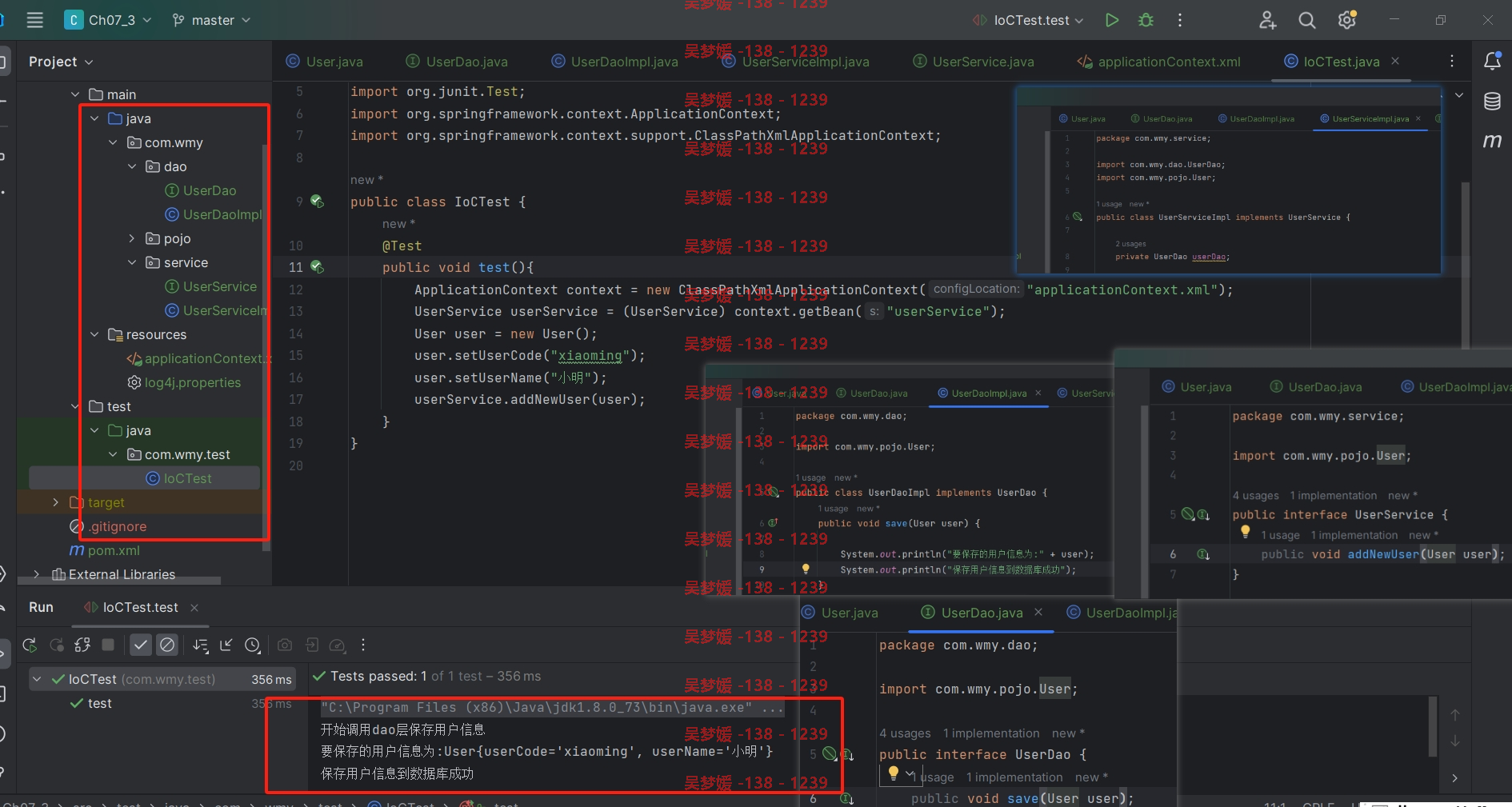Export test results icon
Image resolution: width=1512 pixels, height=807 pixels.
[311, 645]
